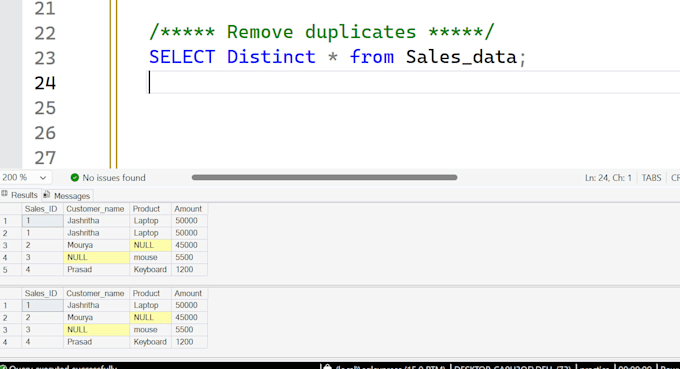Click the SELECT keyword on line 23
Image resolution: width=680 pixels, height=369 pixels.
pyautogui.click(x=182, y=57)
